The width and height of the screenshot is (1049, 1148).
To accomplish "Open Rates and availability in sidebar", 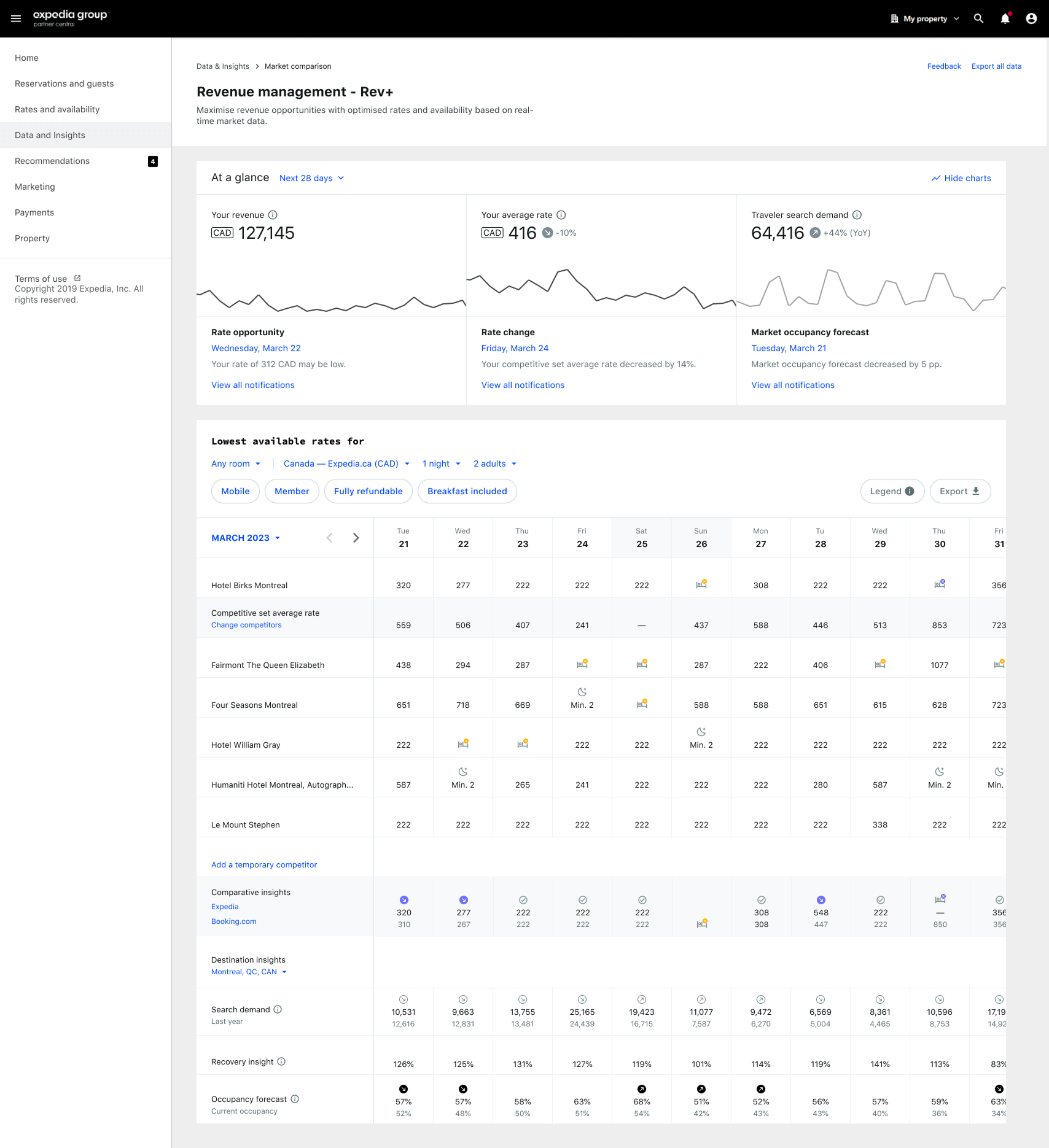I will pos(57,109).
